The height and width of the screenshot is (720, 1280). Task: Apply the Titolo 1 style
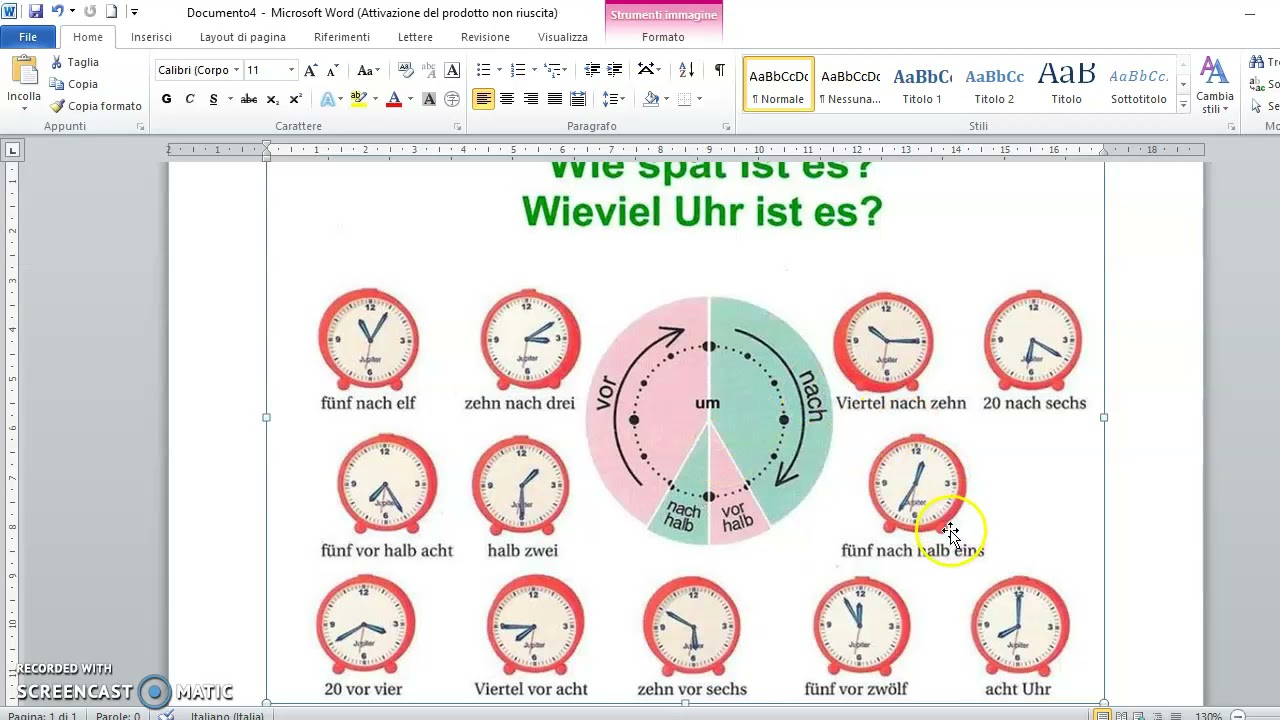tap(922, 84)
